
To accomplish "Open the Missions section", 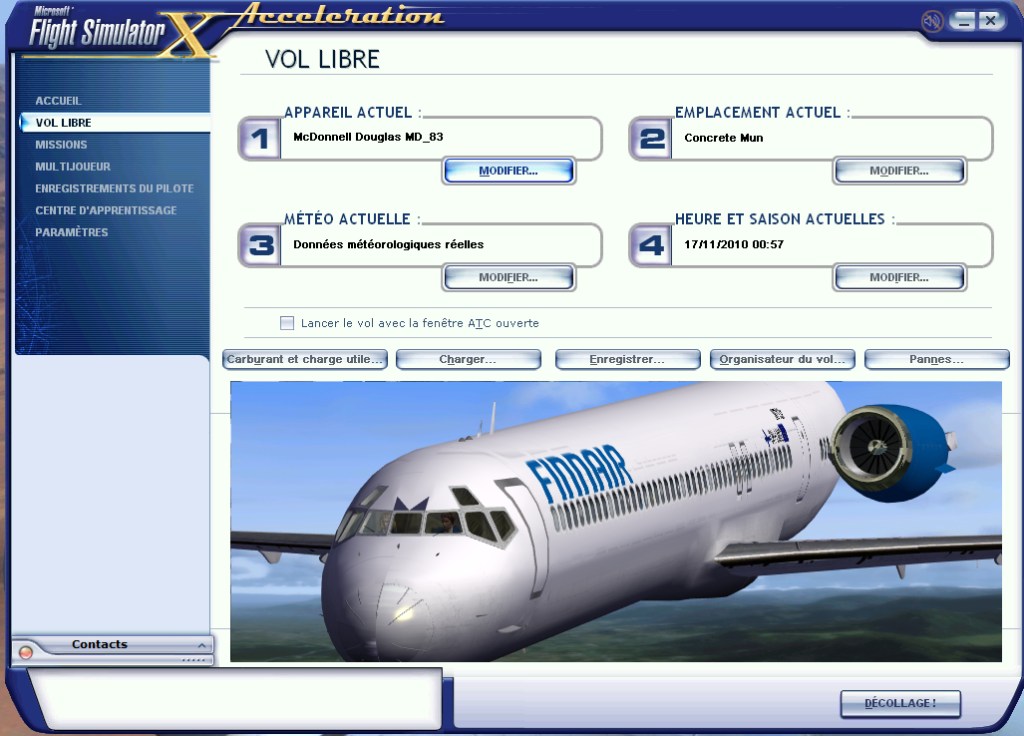I will click(61, 144).
